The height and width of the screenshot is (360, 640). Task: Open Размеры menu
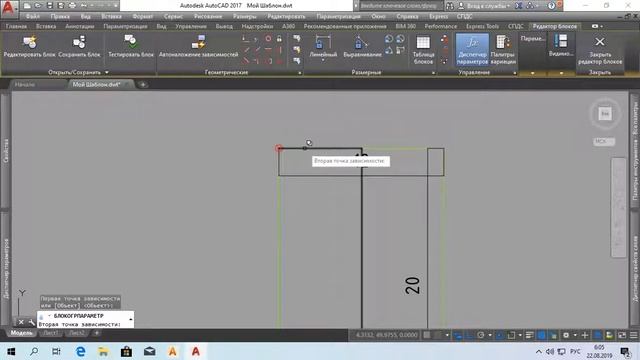[x=244, y=16]
